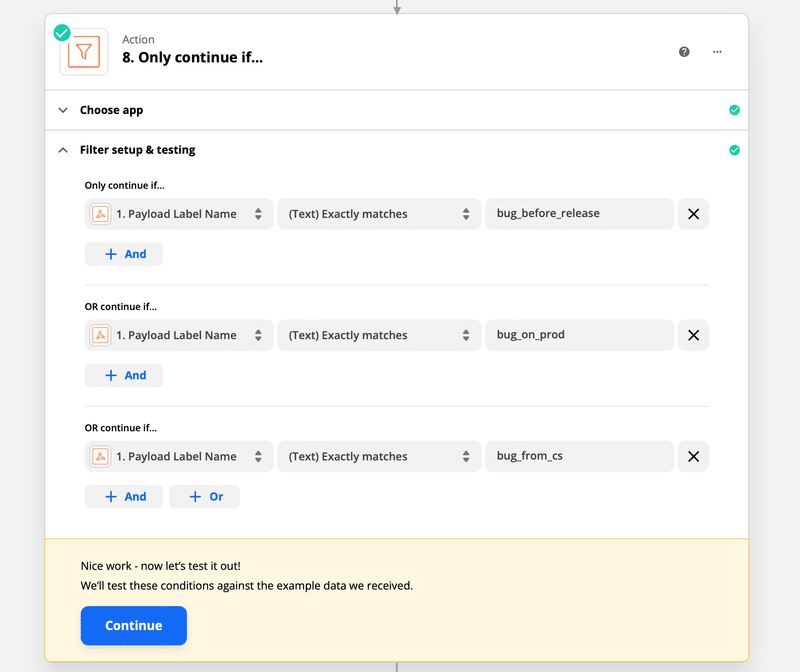This screenshot has width=800, height=672.
Task: Open the Exactly matches dropdown for bug_before_release
Action: point(378,214)
